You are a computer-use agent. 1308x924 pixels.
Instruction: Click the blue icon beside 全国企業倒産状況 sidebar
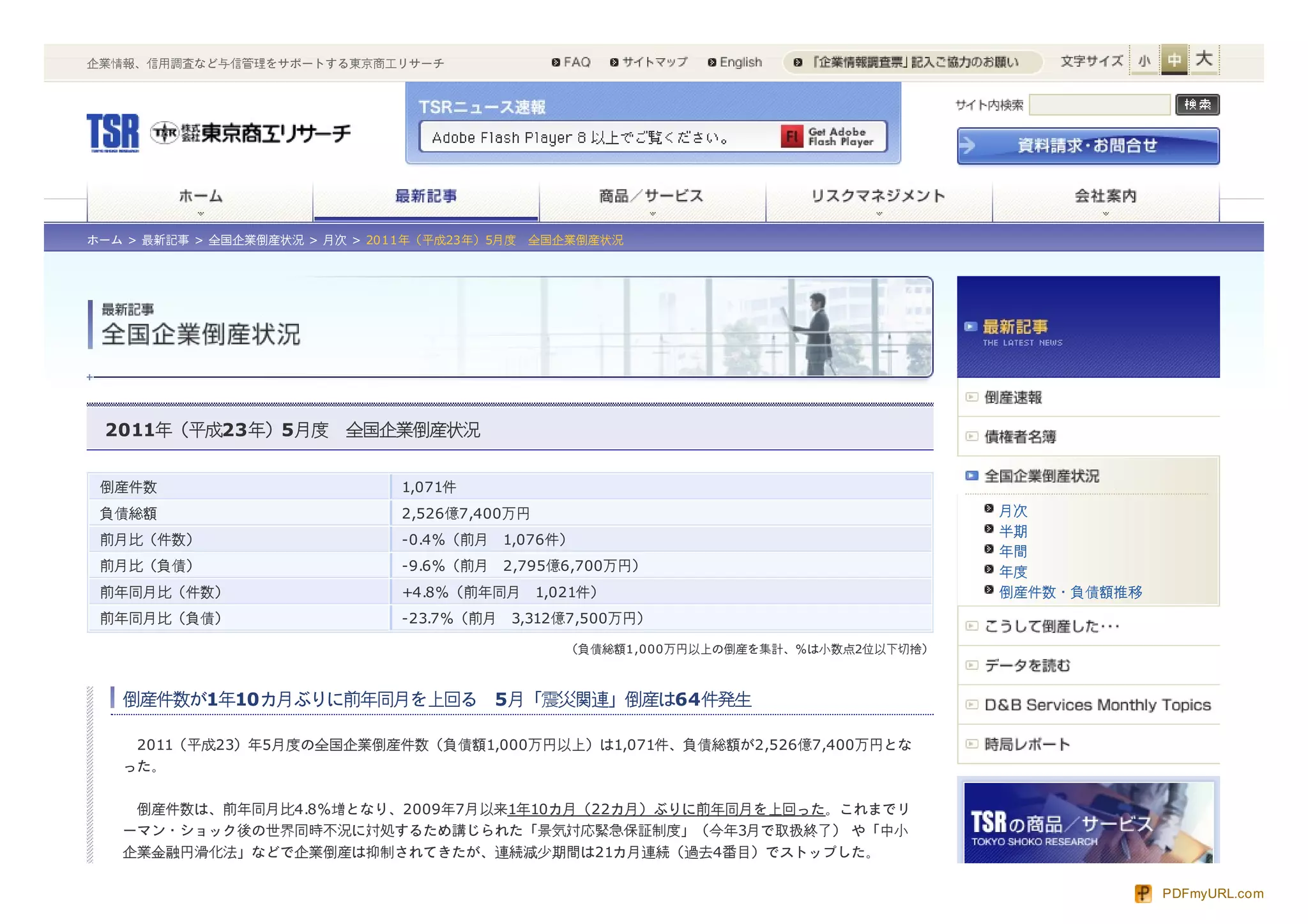click(x=971, y=476)
